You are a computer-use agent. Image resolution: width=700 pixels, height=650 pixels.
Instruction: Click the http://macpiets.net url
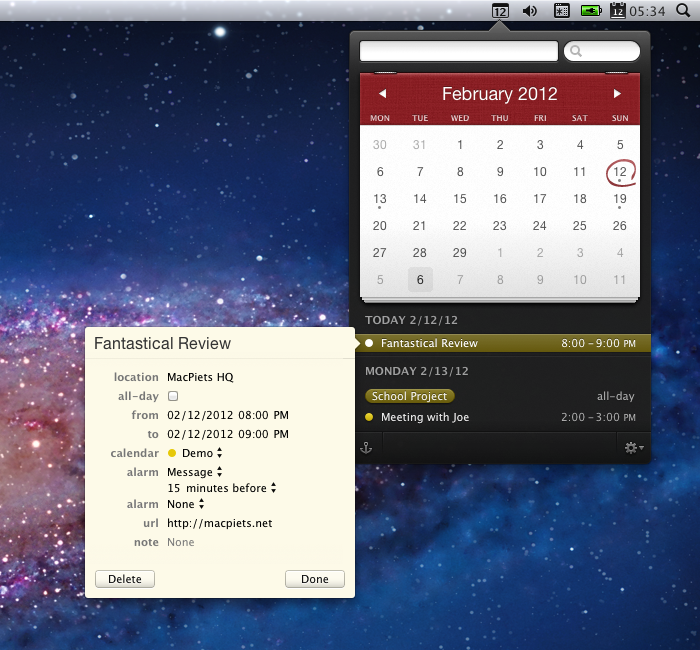[220, 523]
